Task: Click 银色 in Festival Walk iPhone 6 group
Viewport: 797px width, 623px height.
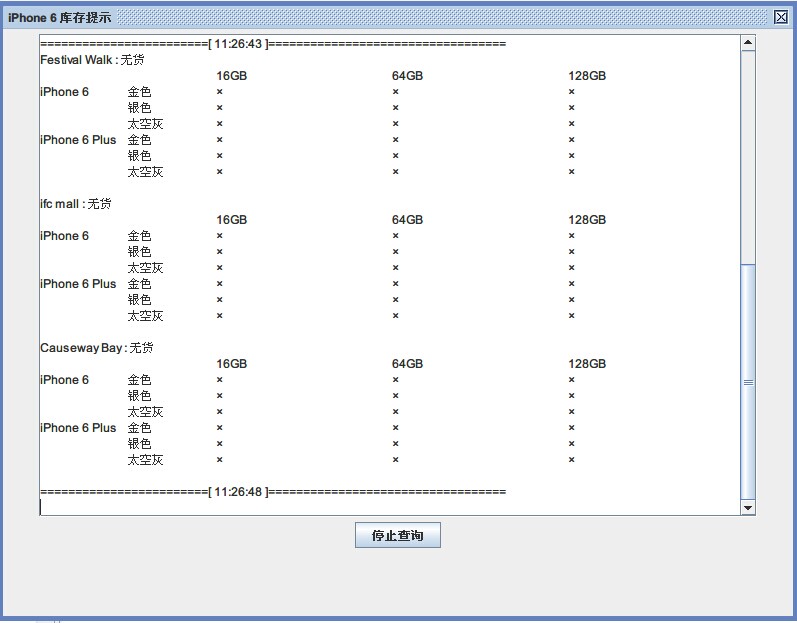Action: (x=139, y=108)
